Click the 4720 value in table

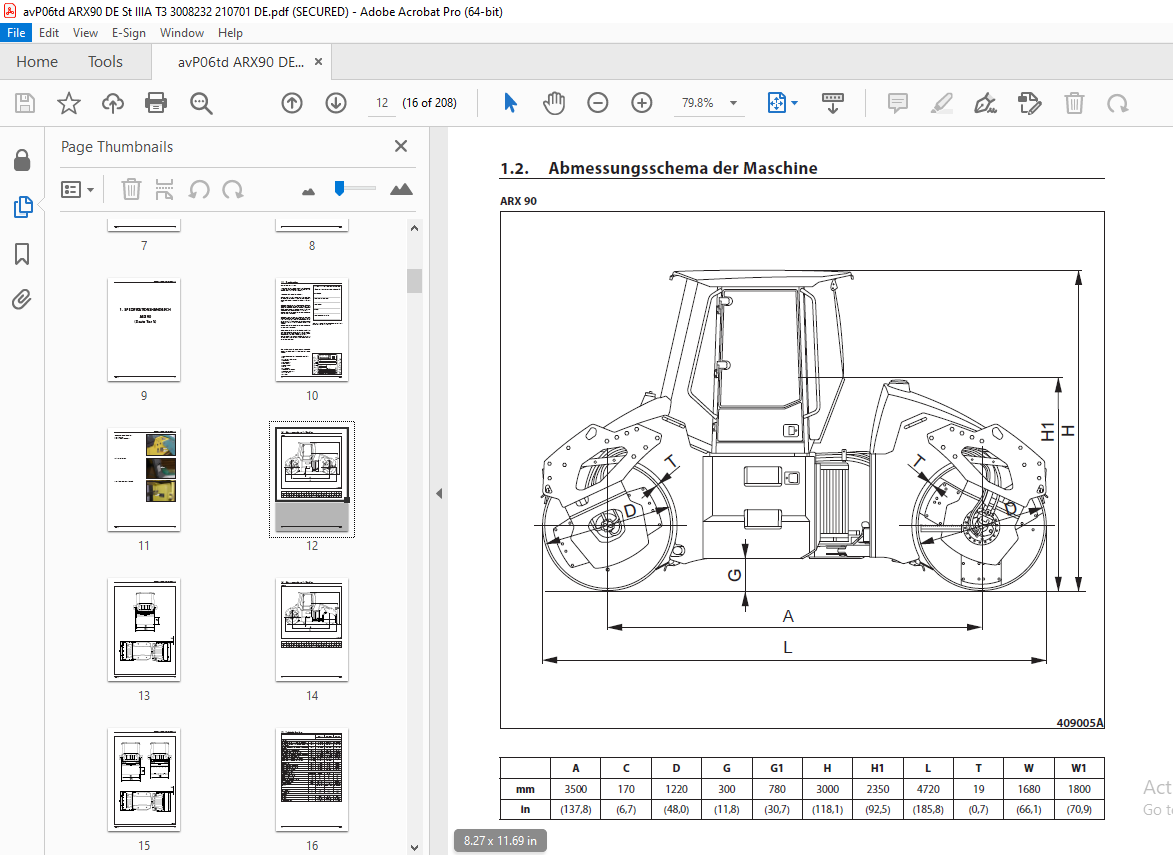pyautogui.click(x=928, y=788)
